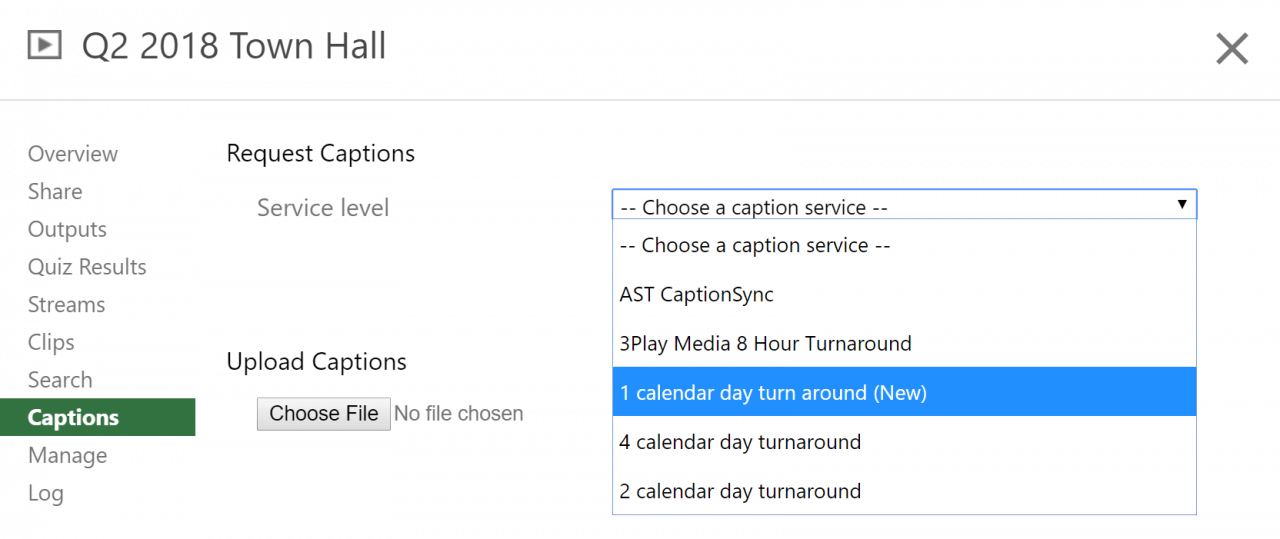Open the Search tab in sidebar
This screenshot has width=1280, height=539.
[60, 380]
